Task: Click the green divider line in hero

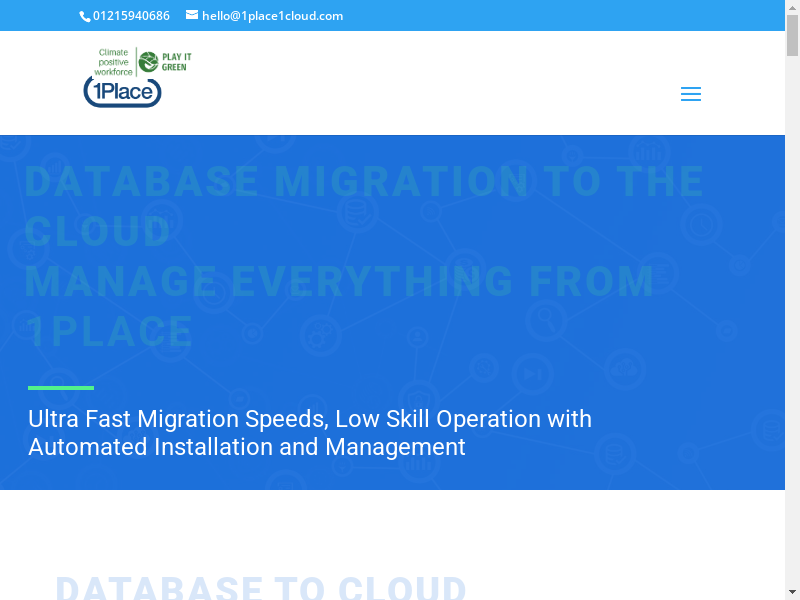Action: pyautogui.click(x=61, y=387)
